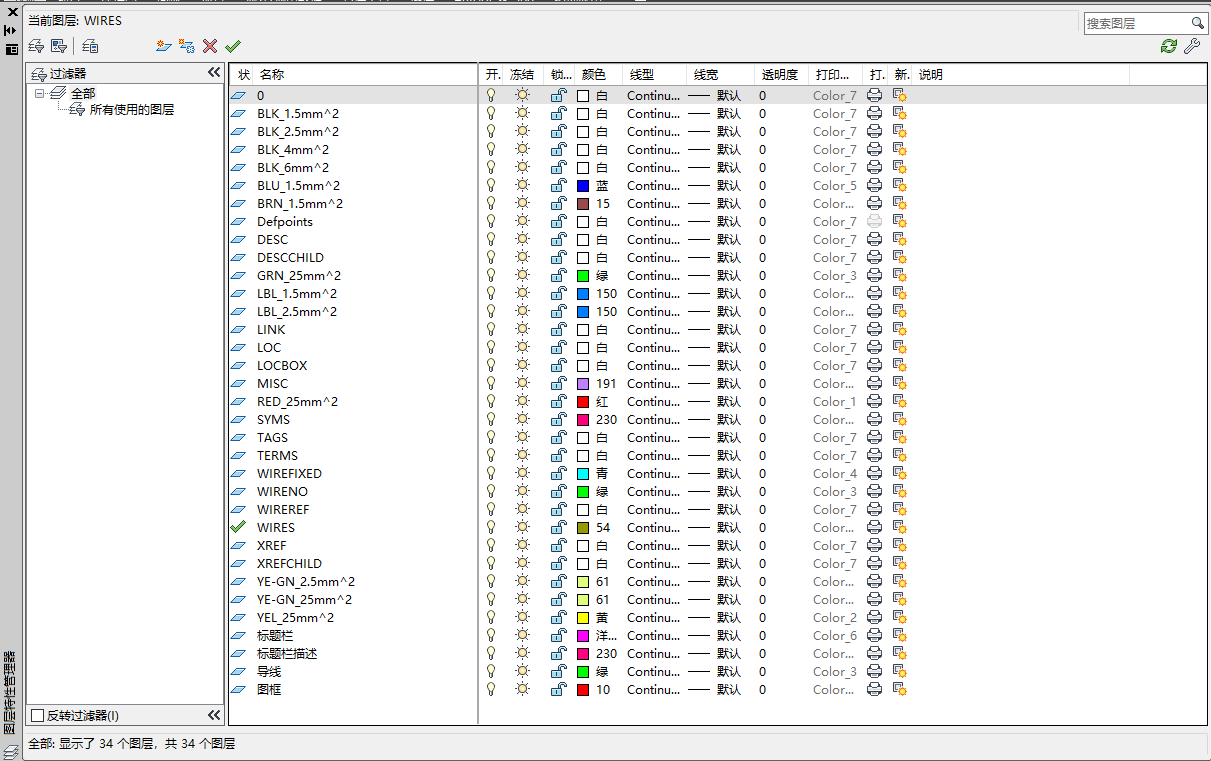The image size is (1211, 761).
Task: Click the 颜色 column header to sort
Action: tap(594, 75)
